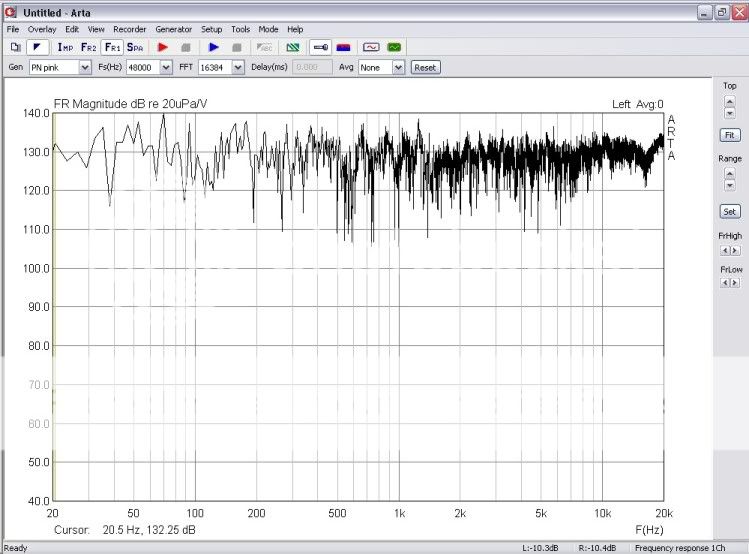Open the Gen signal type dropdown

[x=85, y=67]
